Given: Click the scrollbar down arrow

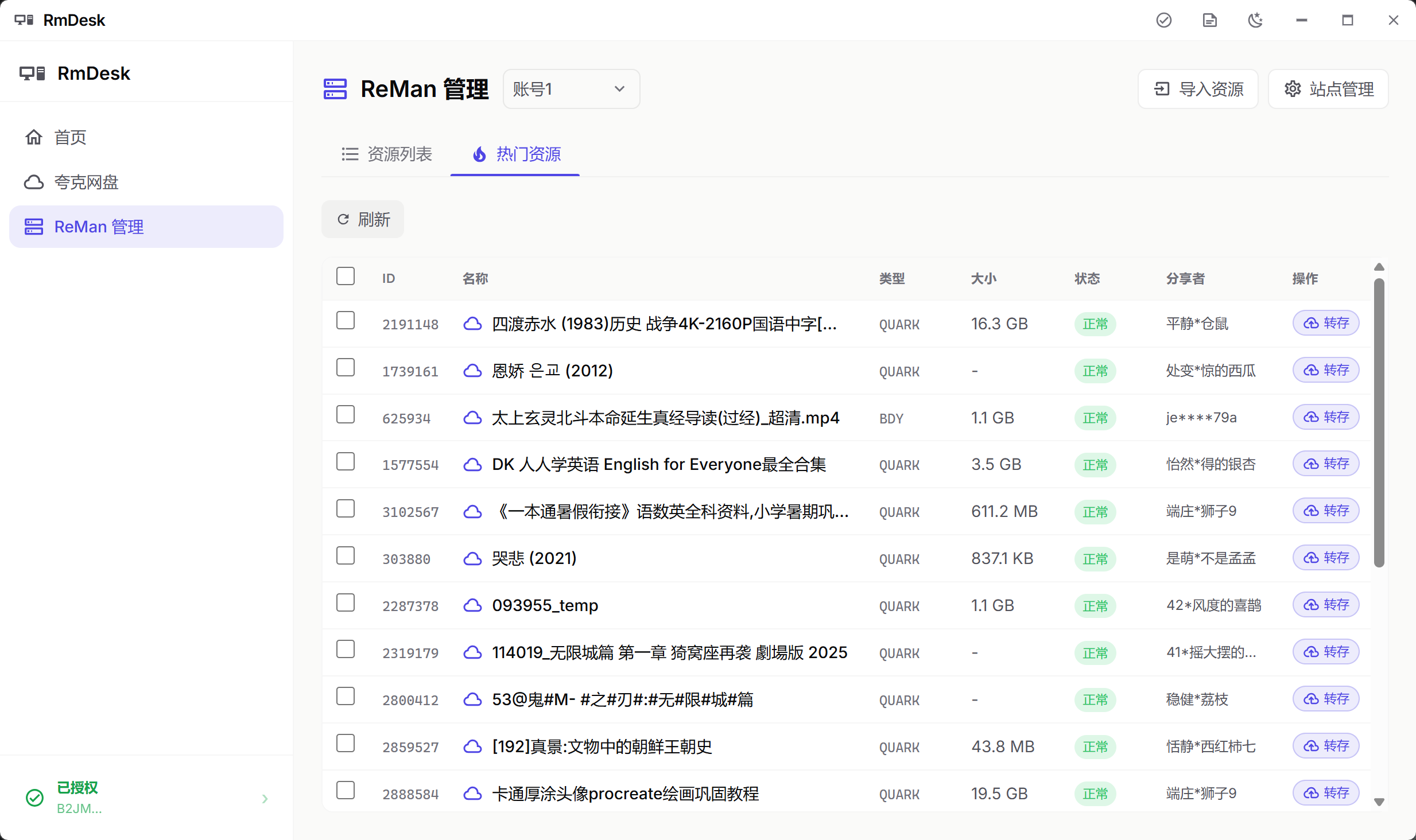Looking at the screenshot, I should (1379, 802).
